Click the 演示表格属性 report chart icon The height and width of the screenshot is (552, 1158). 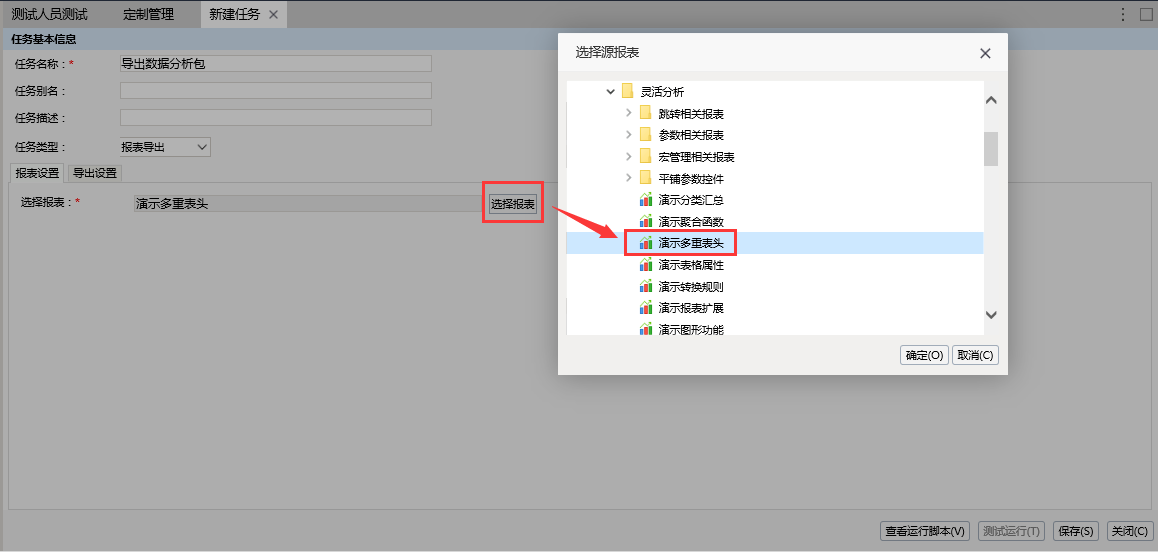[645, 265]
